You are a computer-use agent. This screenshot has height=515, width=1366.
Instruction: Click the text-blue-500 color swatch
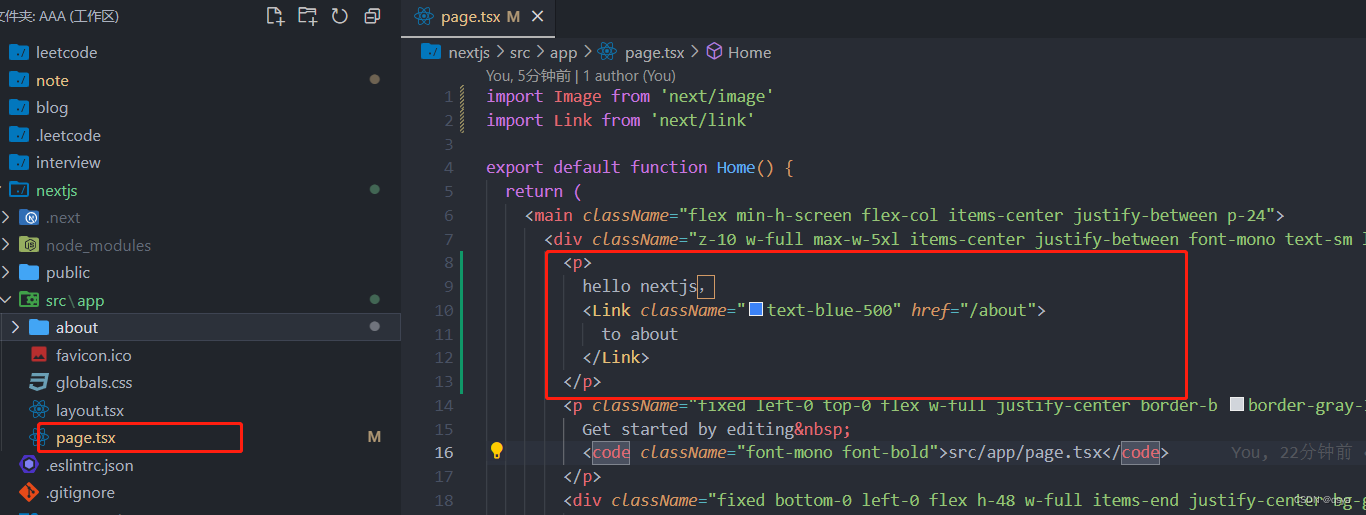757,310
